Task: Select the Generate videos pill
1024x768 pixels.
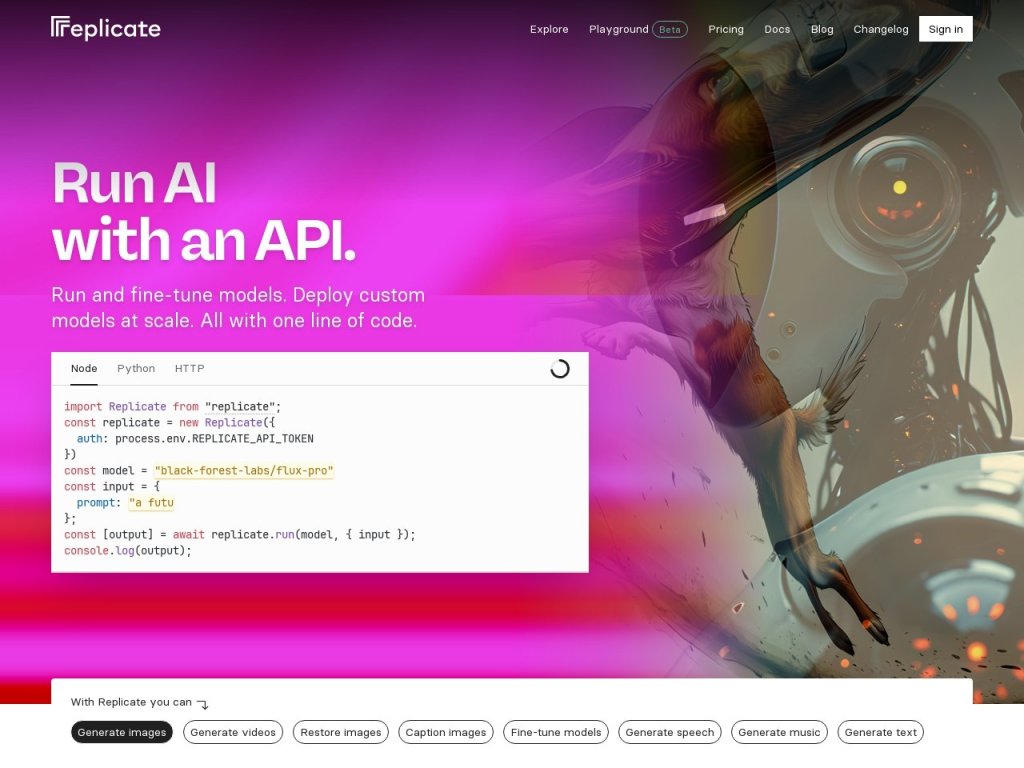Action: pos(233,732)
